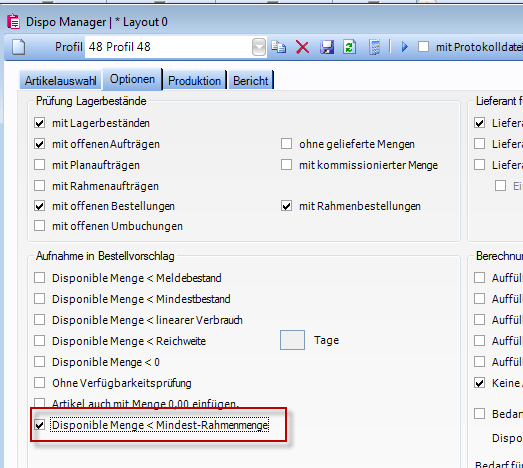Save profile with floppy disk icon

(x=327, y=47)
